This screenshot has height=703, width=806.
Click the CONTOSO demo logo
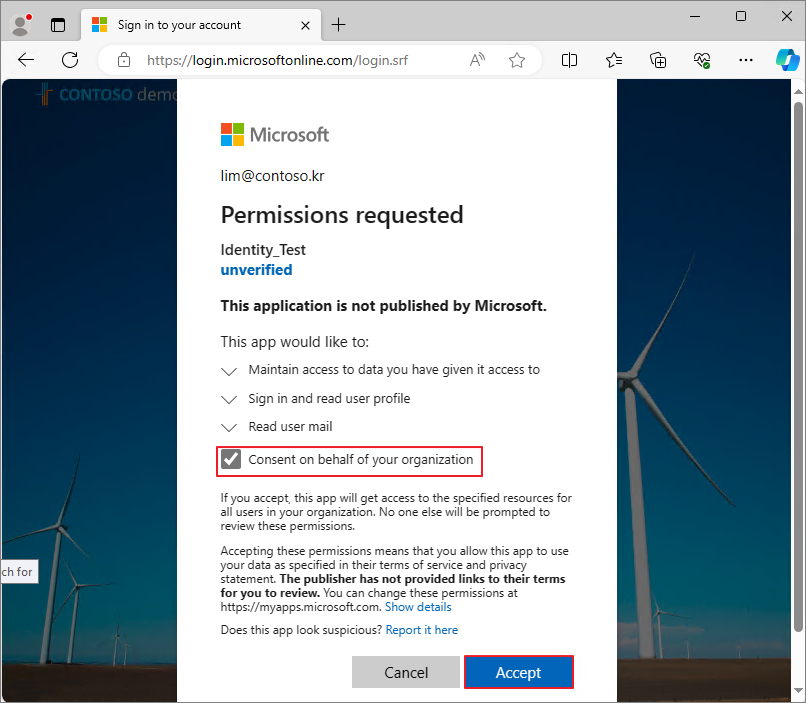107,95
